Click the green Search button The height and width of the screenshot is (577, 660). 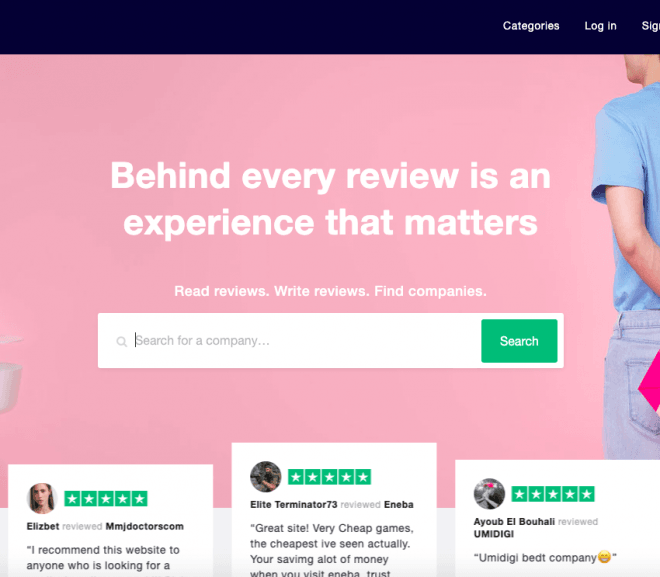pyautogui.click(x=519, y=341)
